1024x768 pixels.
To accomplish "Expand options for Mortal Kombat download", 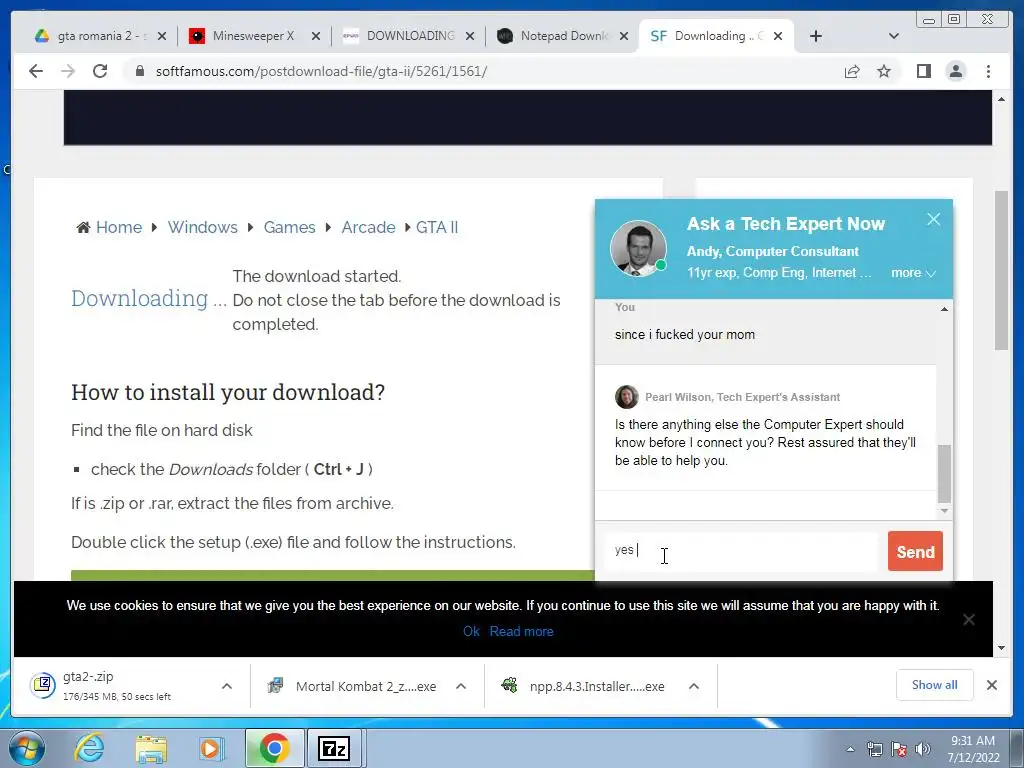I will click(x=460, y=686).
